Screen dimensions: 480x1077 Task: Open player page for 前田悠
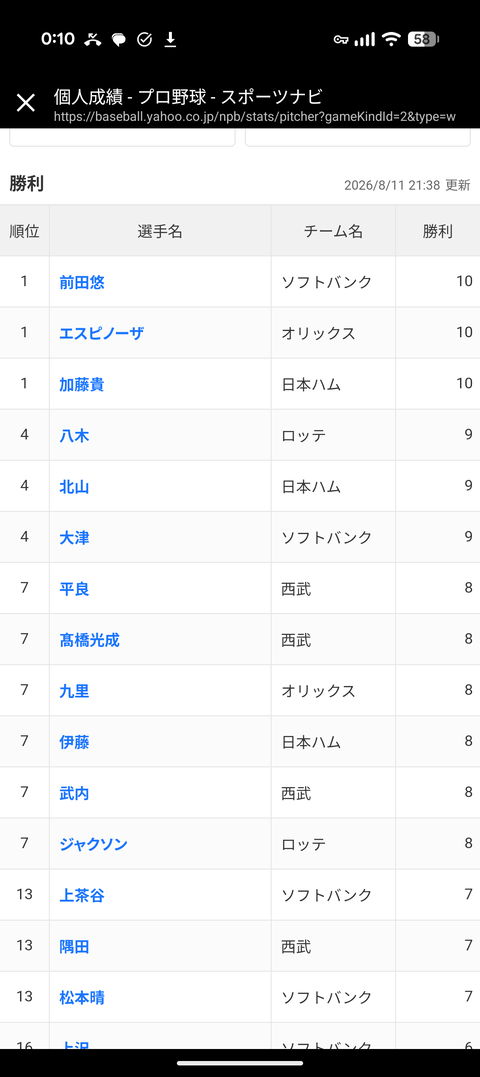82,282
